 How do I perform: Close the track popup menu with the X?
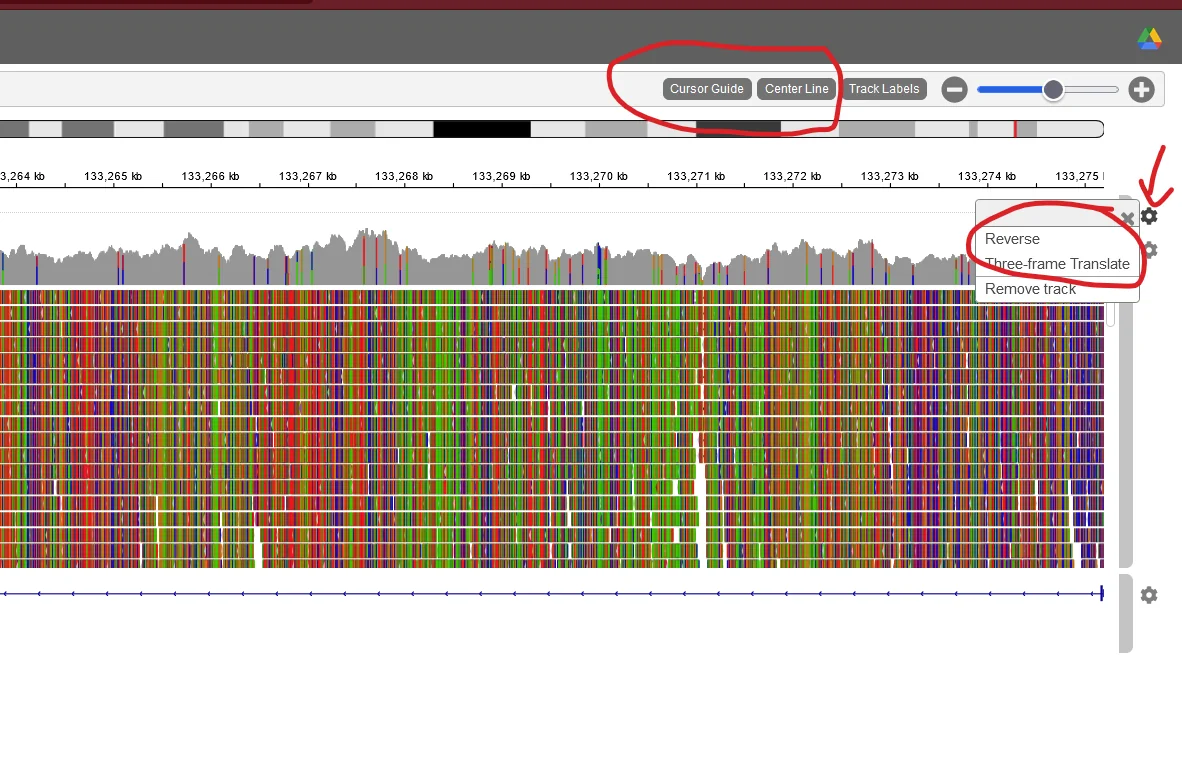tap(1127, 218)
